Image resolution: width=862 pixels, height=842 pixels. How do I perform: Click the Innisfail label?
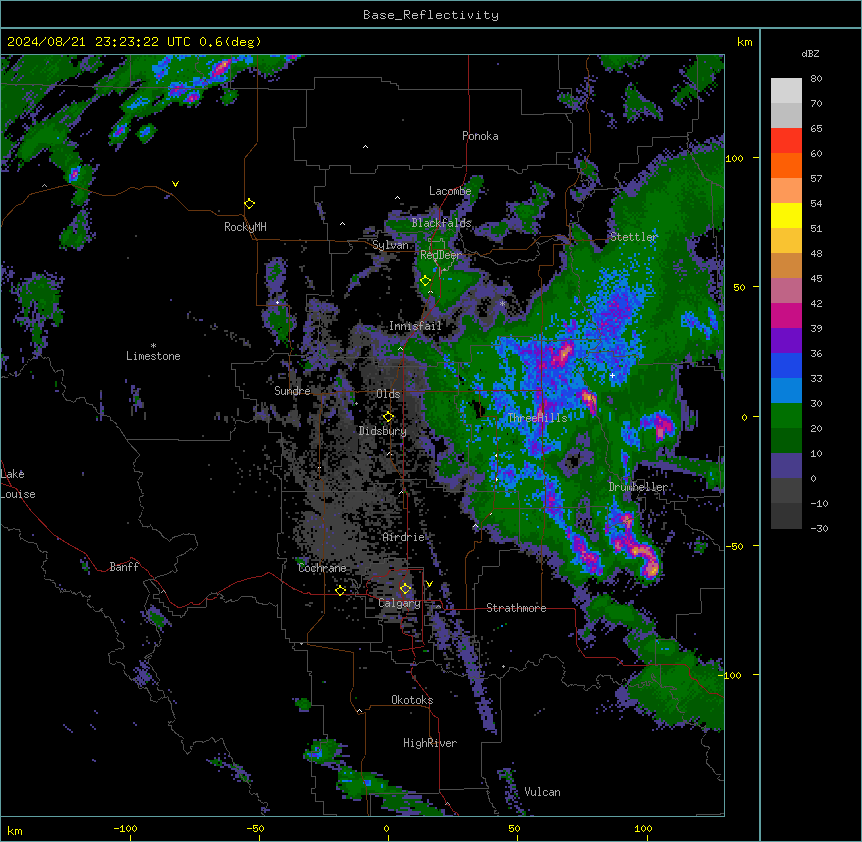pos(415,326)
